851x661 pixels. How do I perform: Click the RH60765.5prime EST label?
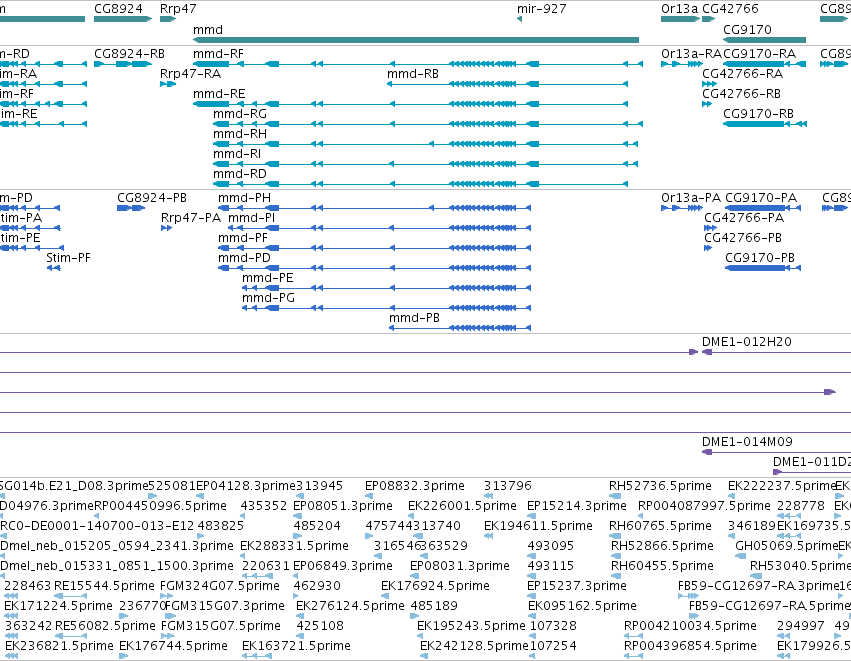660,526
